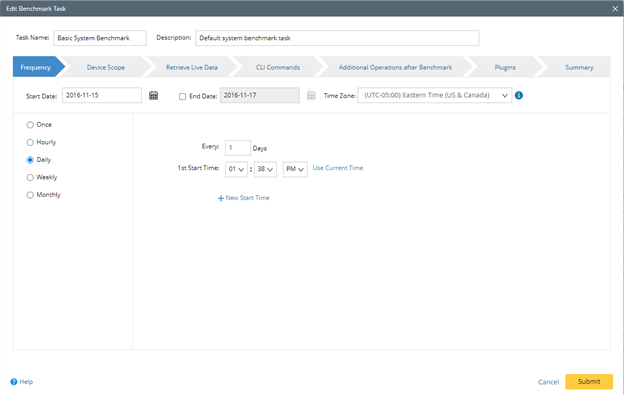Close the Edit Benchmark Task dialog
624x395 pixels.
615,9
